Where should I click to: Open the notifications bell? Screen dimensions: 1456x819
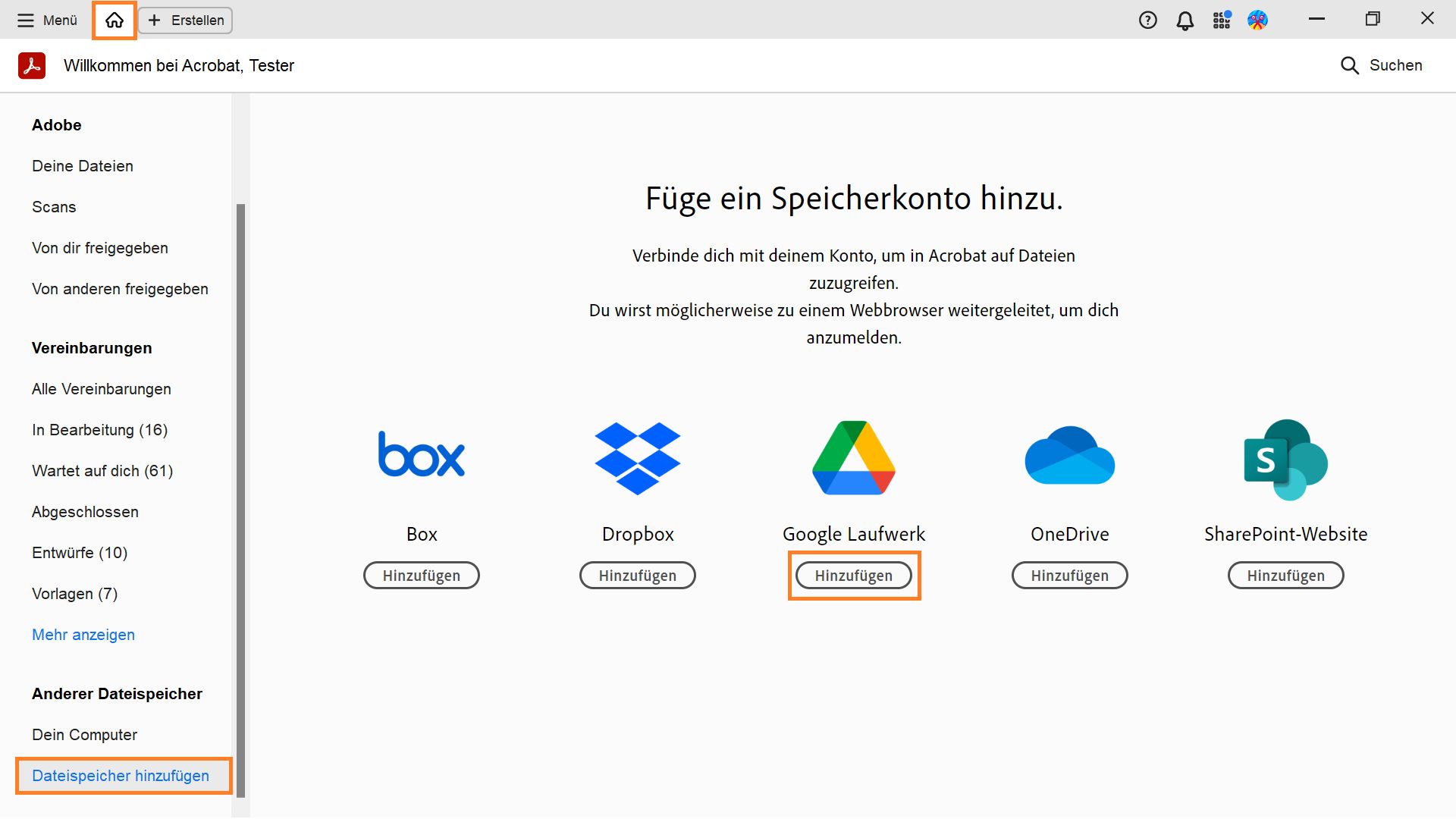click(1185, 20)
